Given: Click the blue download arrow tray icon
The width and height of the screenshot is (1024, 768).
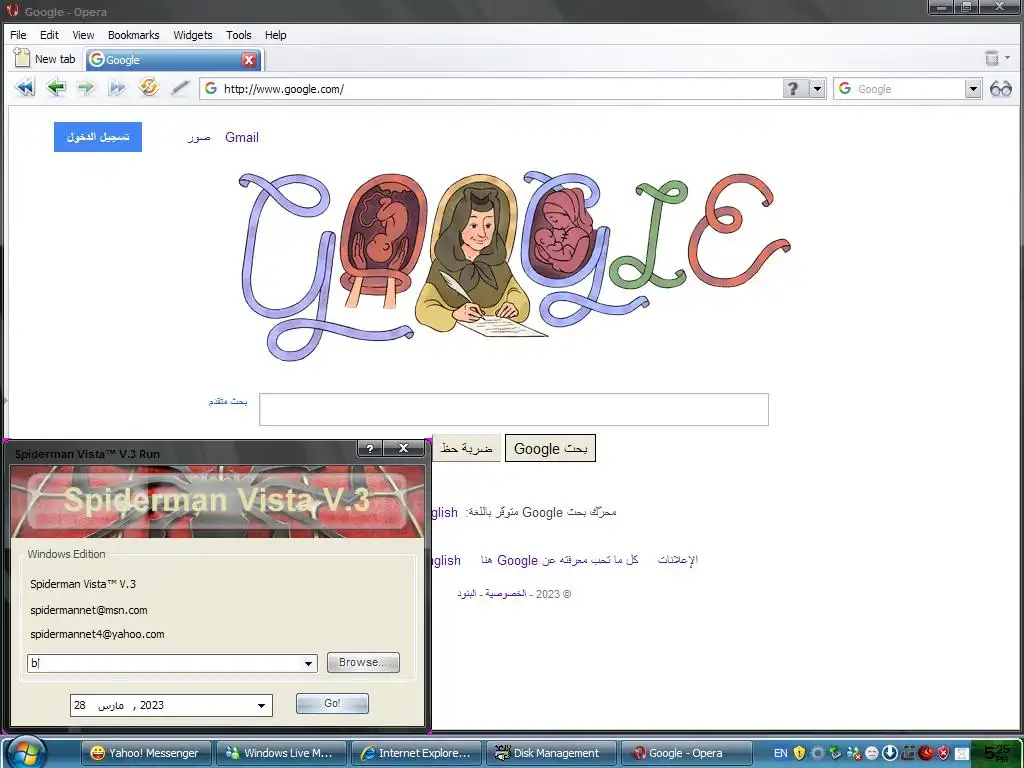Looking at the screenshot, I should click(x=889, y=753).
